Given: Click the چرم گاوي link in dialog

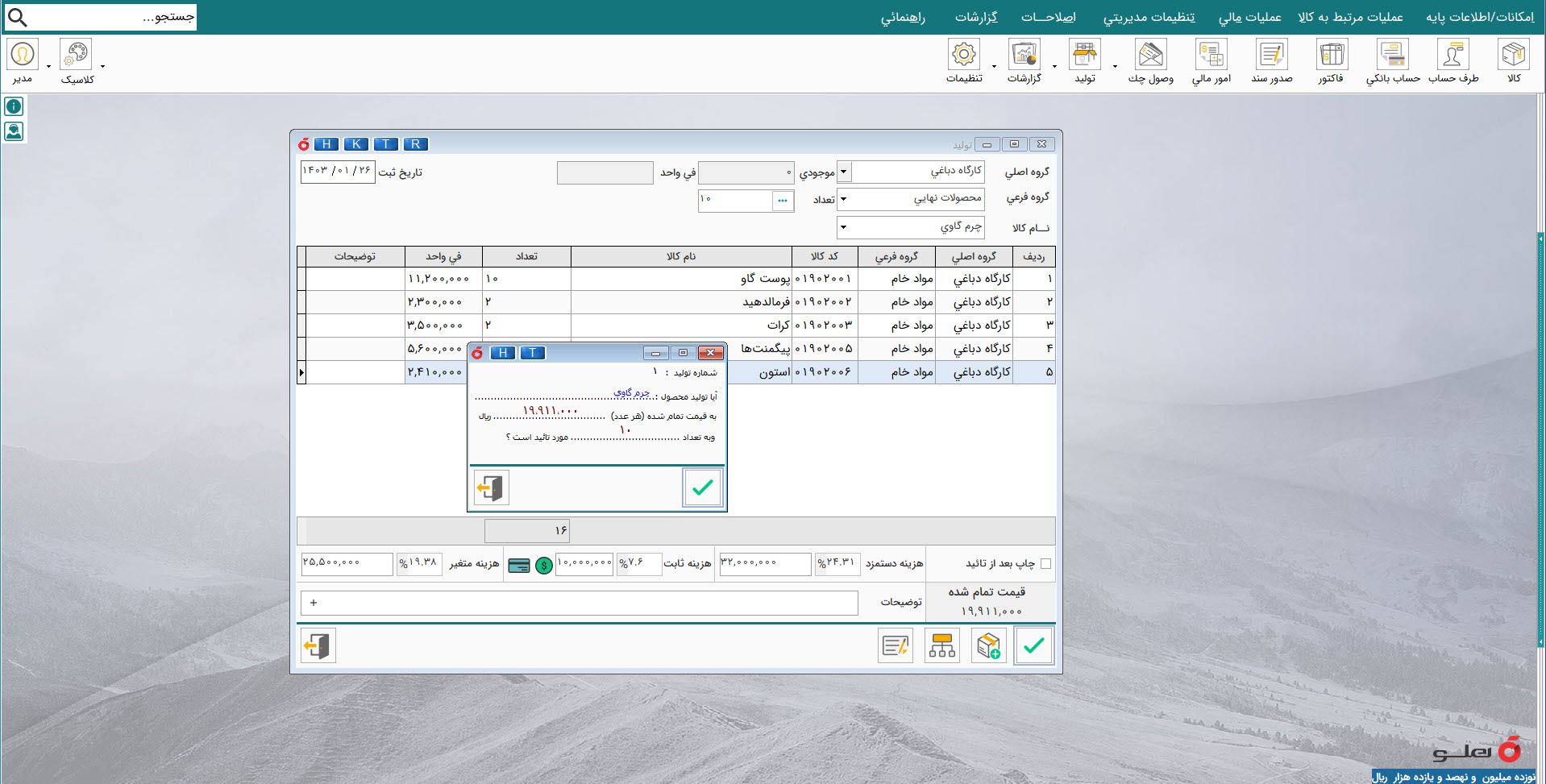Looking at the screenshot, I should [x=631, y=392].
